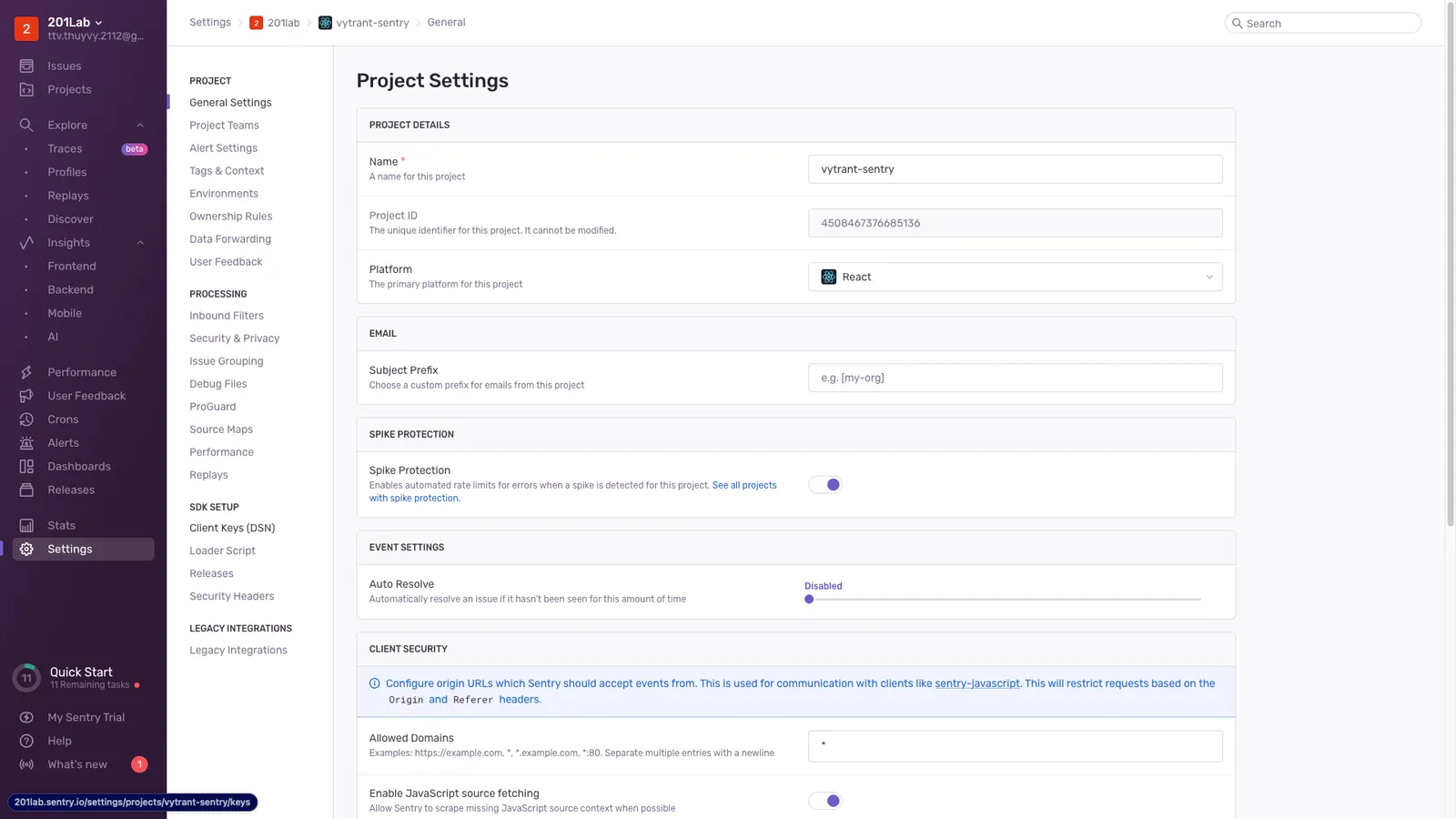
Task: Toggle Enable JavaScript source fetching switch
Action: tap(825, 801)
